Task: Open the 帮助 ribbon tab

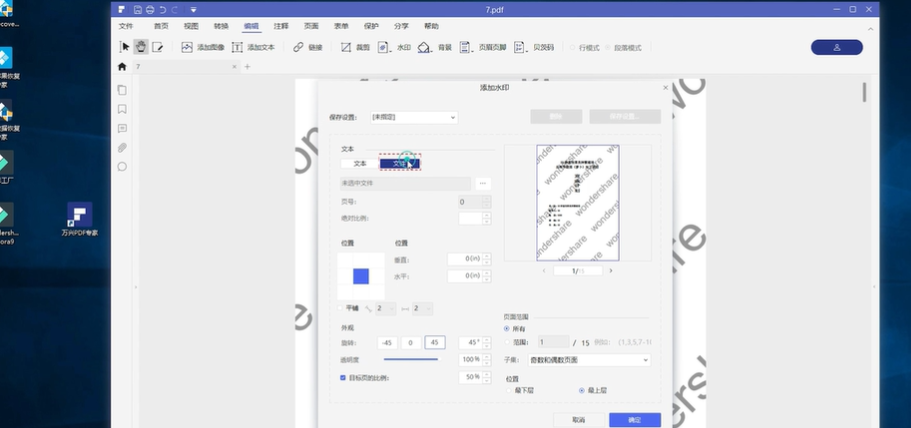Action: pos(431,26)
